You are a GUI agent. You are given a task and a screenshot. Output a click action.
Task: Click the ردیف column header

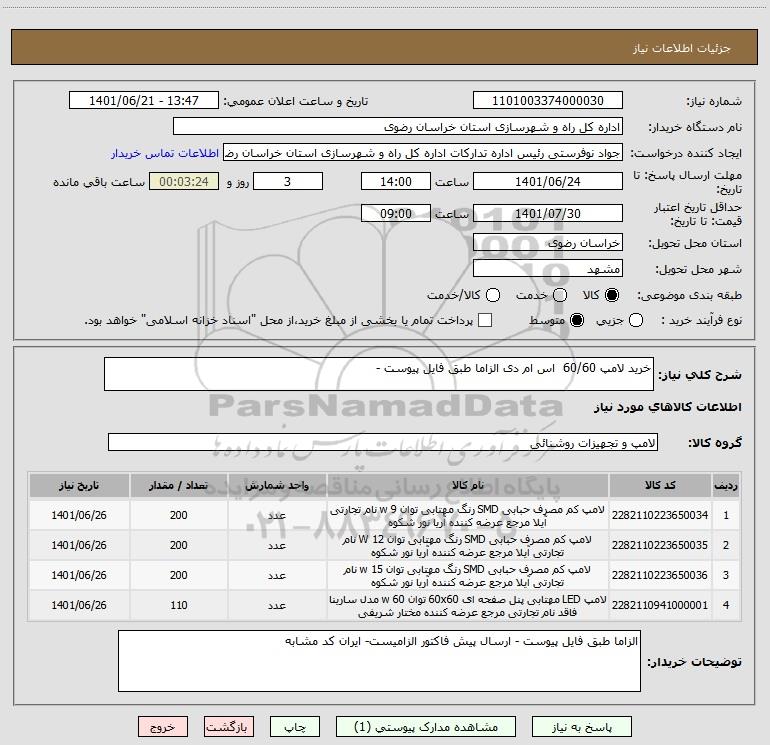click(726, 485)
